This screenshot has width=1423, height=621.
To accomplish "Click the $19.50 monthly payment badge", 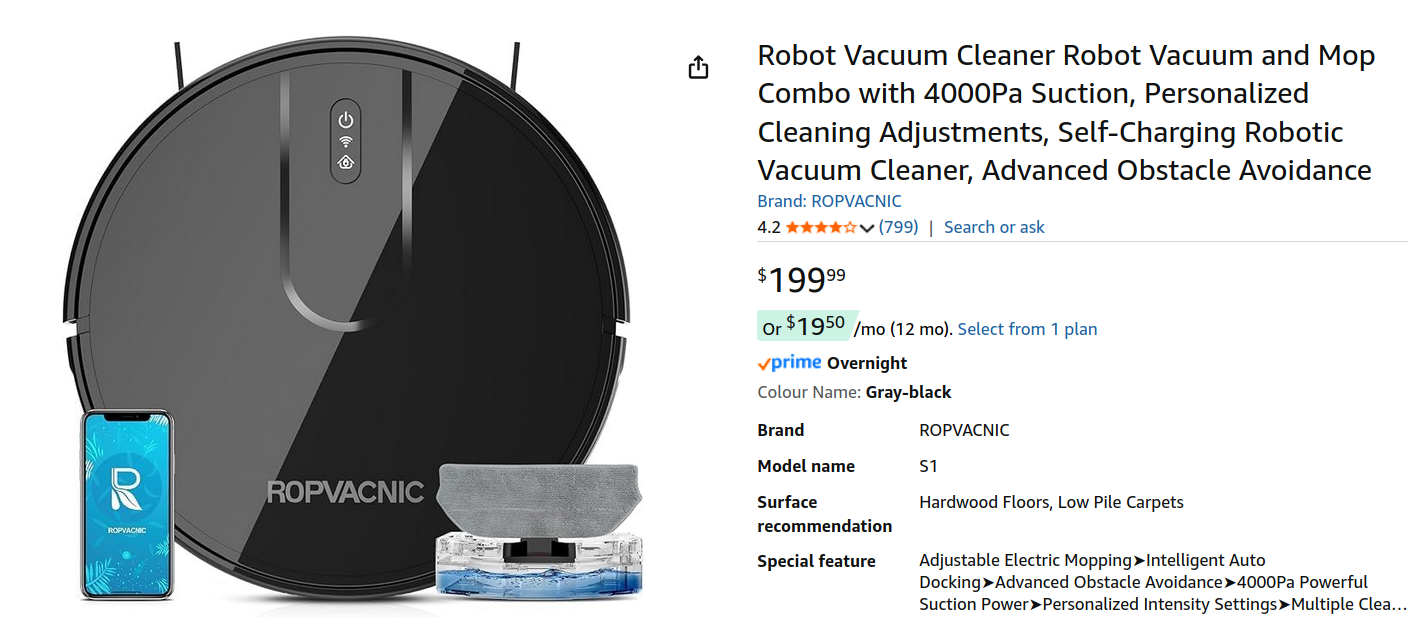I will (x=803, y=326).
